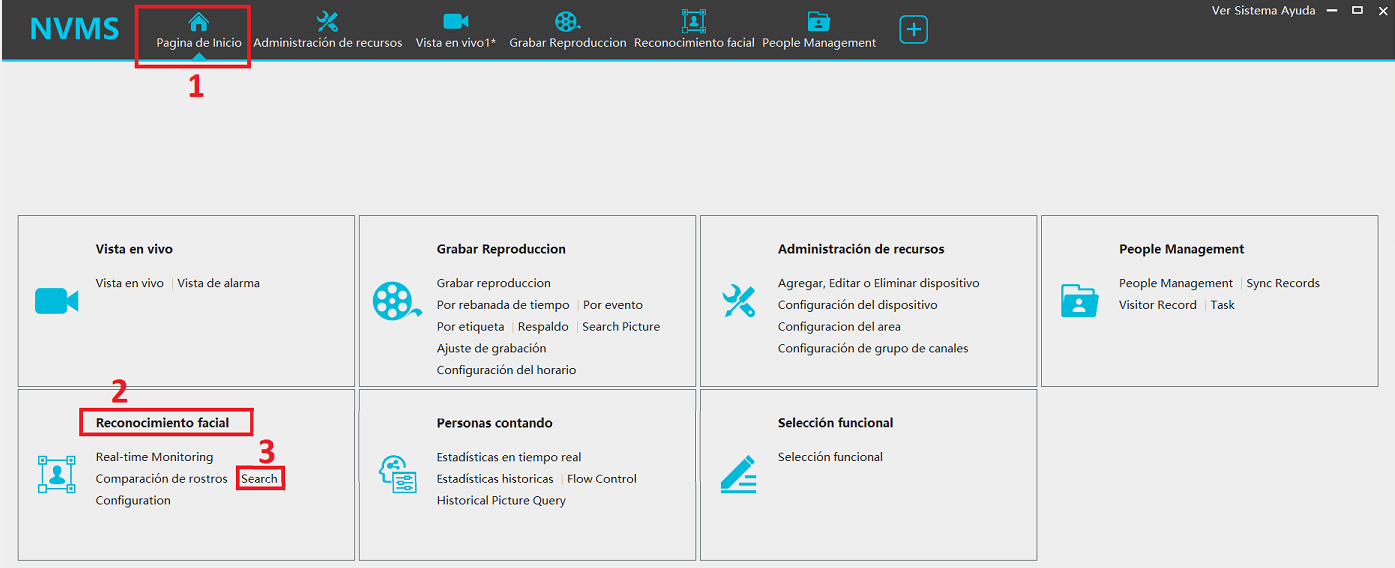Screen dimensions: 1395x568
Task: Open the Administración de recursos top tab
Action: pyautogui.click(x=327, y=31)
